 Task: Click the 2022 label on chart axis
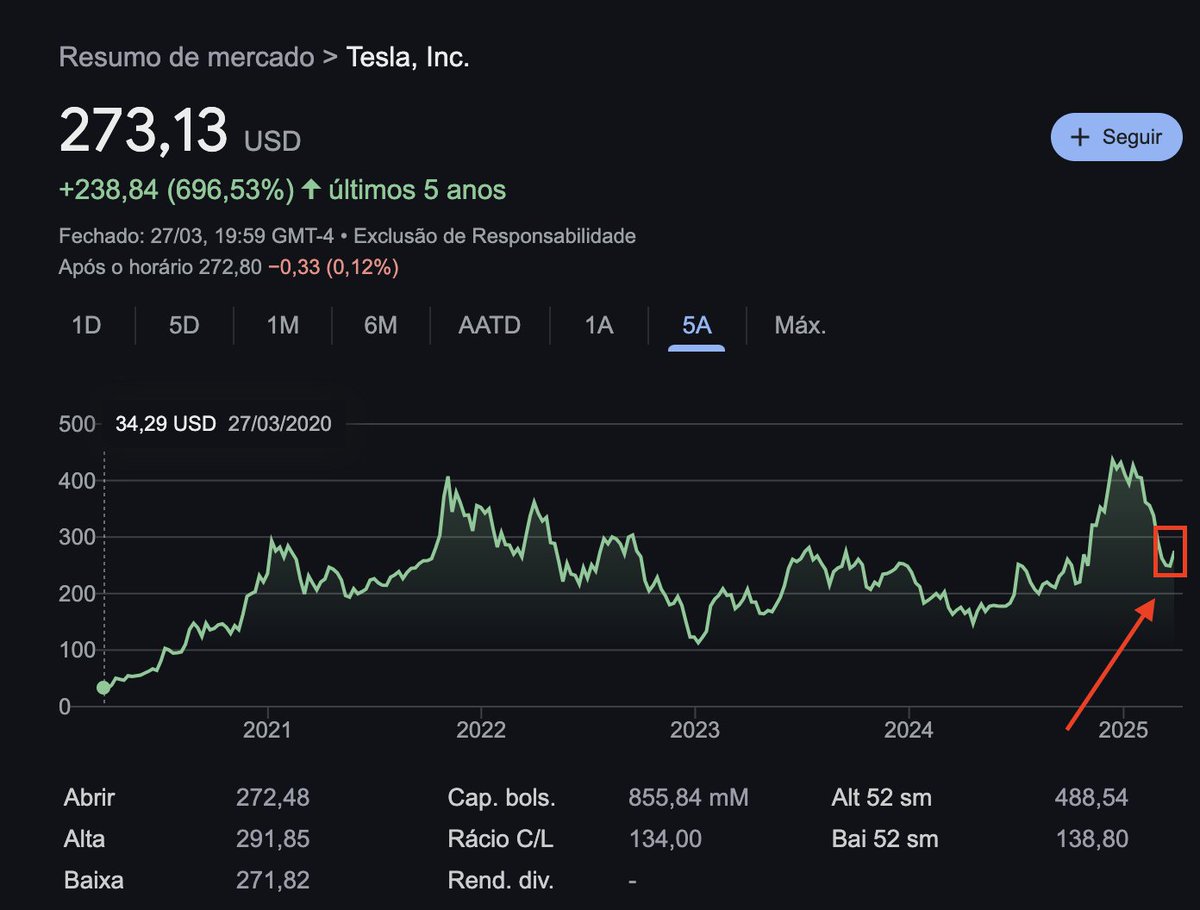coord(481,729)
